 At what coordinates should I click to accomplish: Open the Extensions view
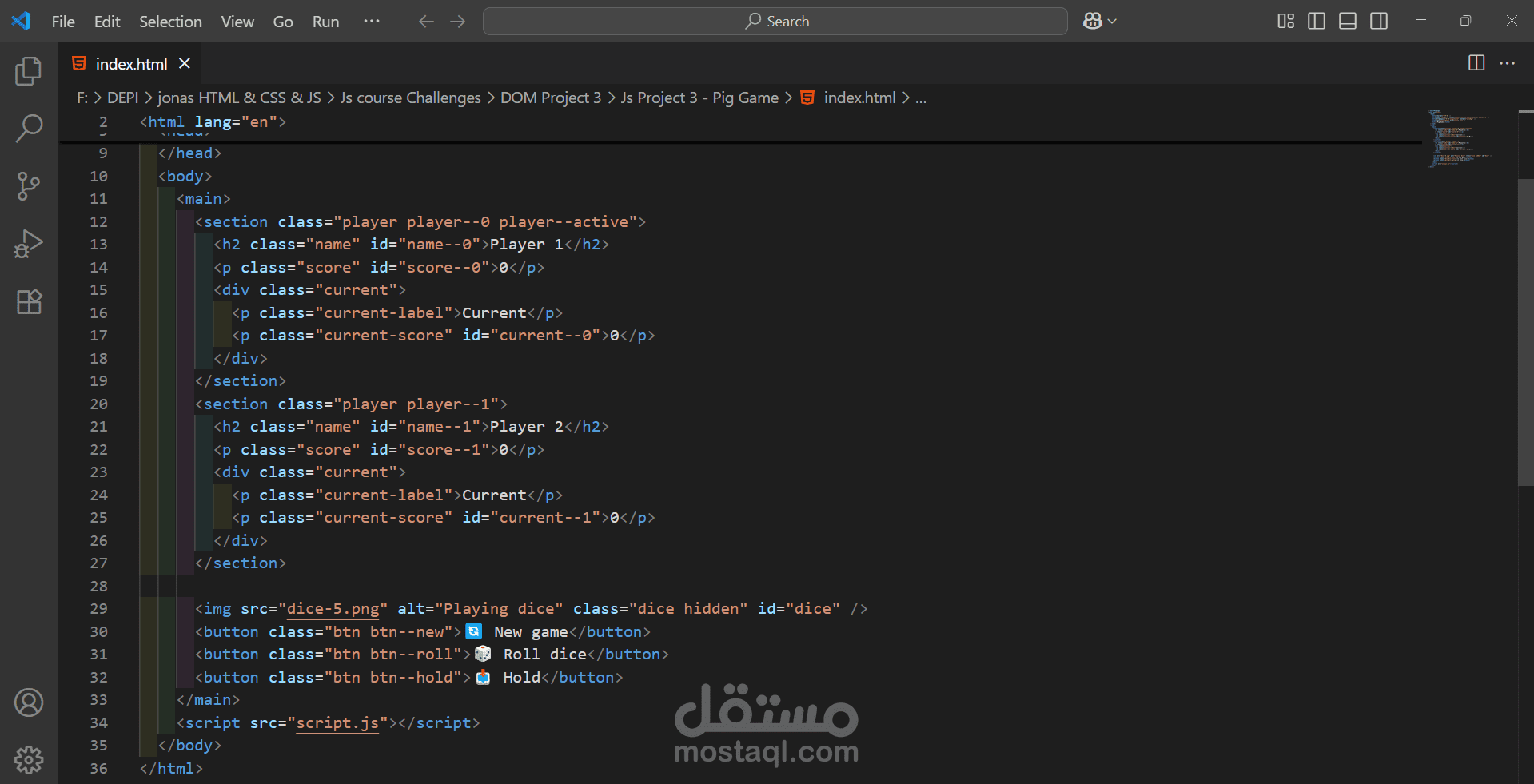point(29,301)
